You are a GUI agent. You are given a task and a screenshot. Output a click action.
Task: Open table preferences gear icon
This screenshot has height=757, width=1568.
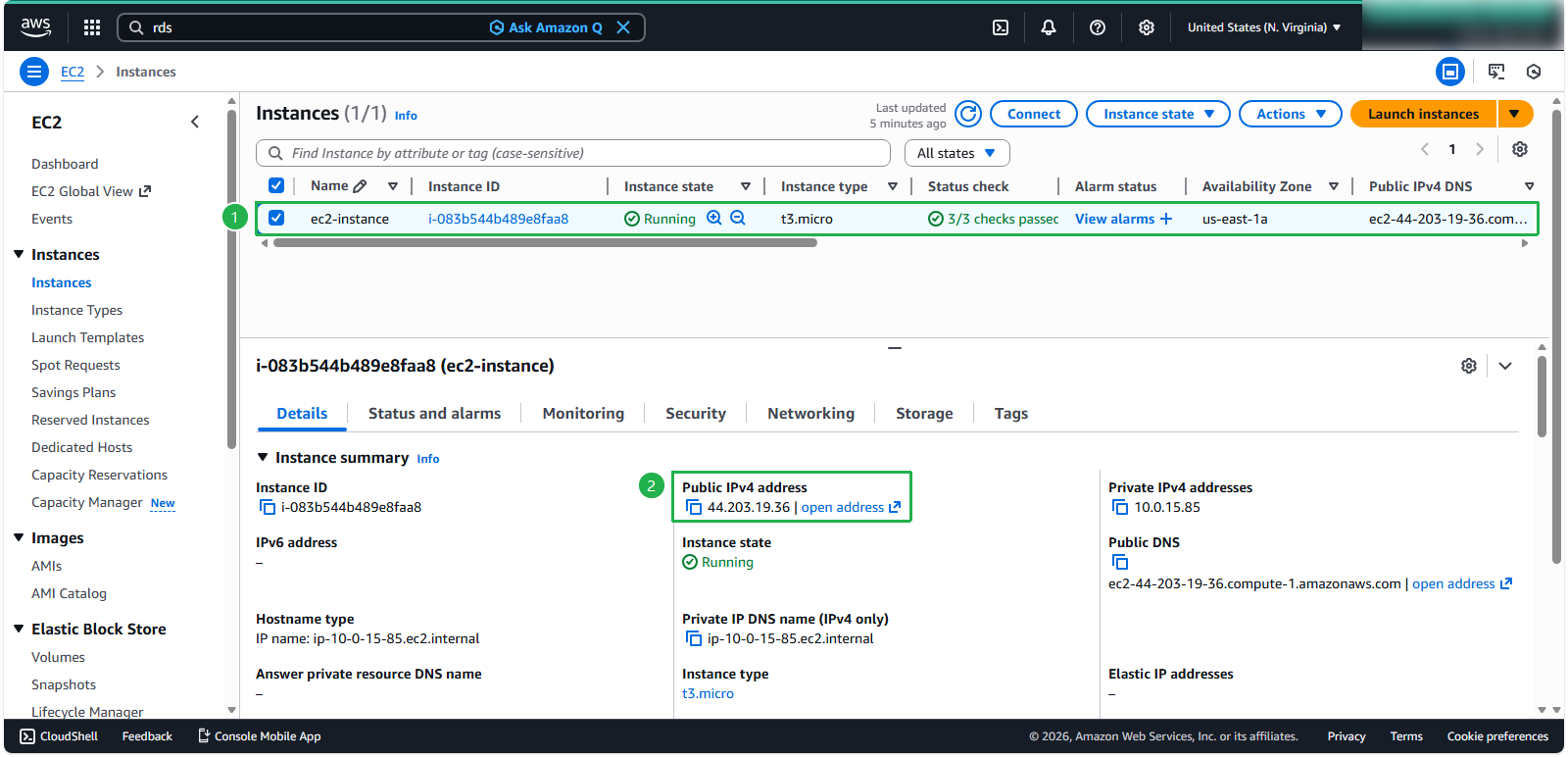pos(1520,149)
